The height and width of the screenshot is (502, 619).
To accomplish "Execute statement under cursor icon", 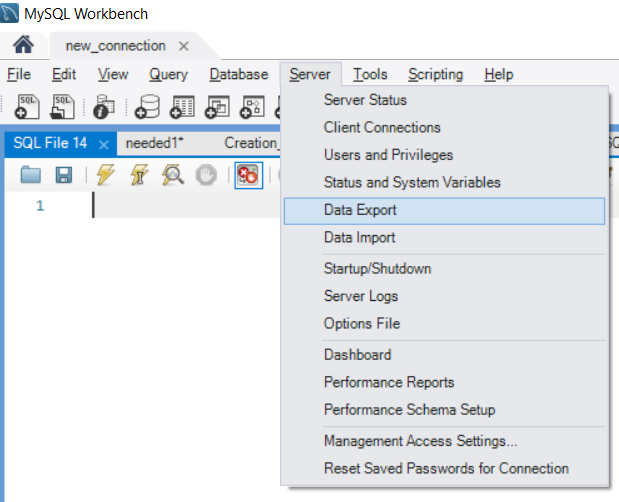I will click(x=139, y=174).
